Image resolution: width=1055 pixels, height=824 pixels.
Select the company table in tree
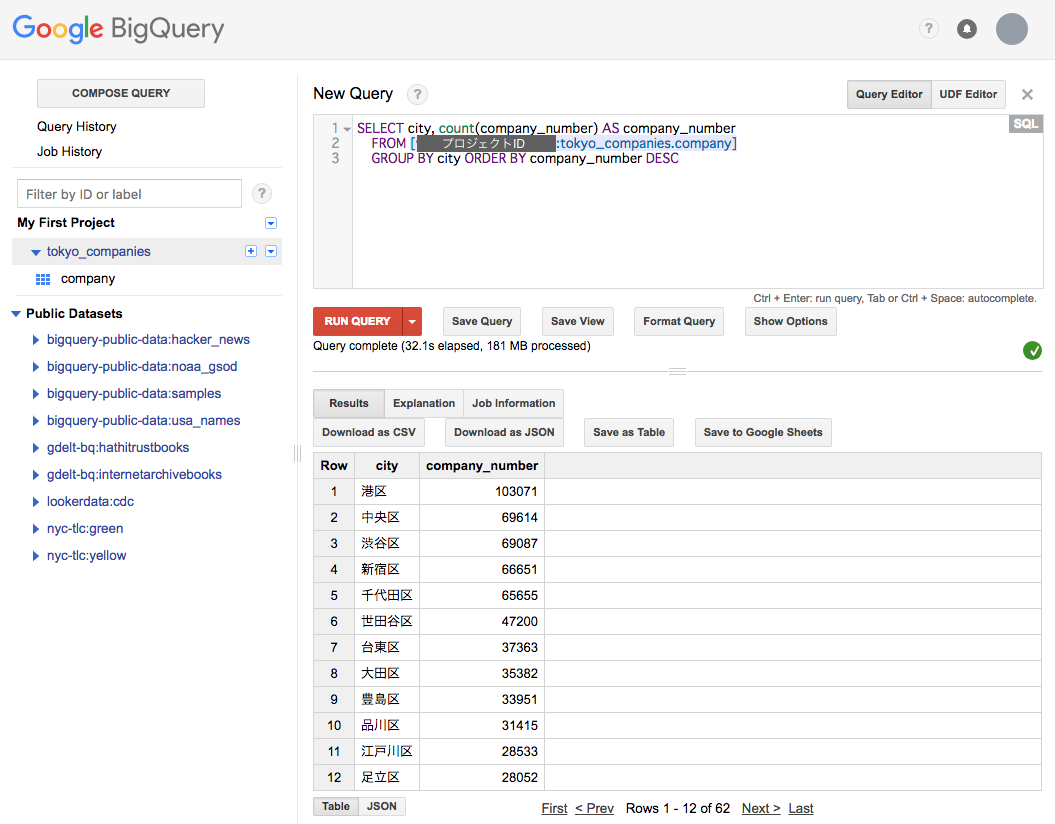pyautogui.click(x=87, y=278)
